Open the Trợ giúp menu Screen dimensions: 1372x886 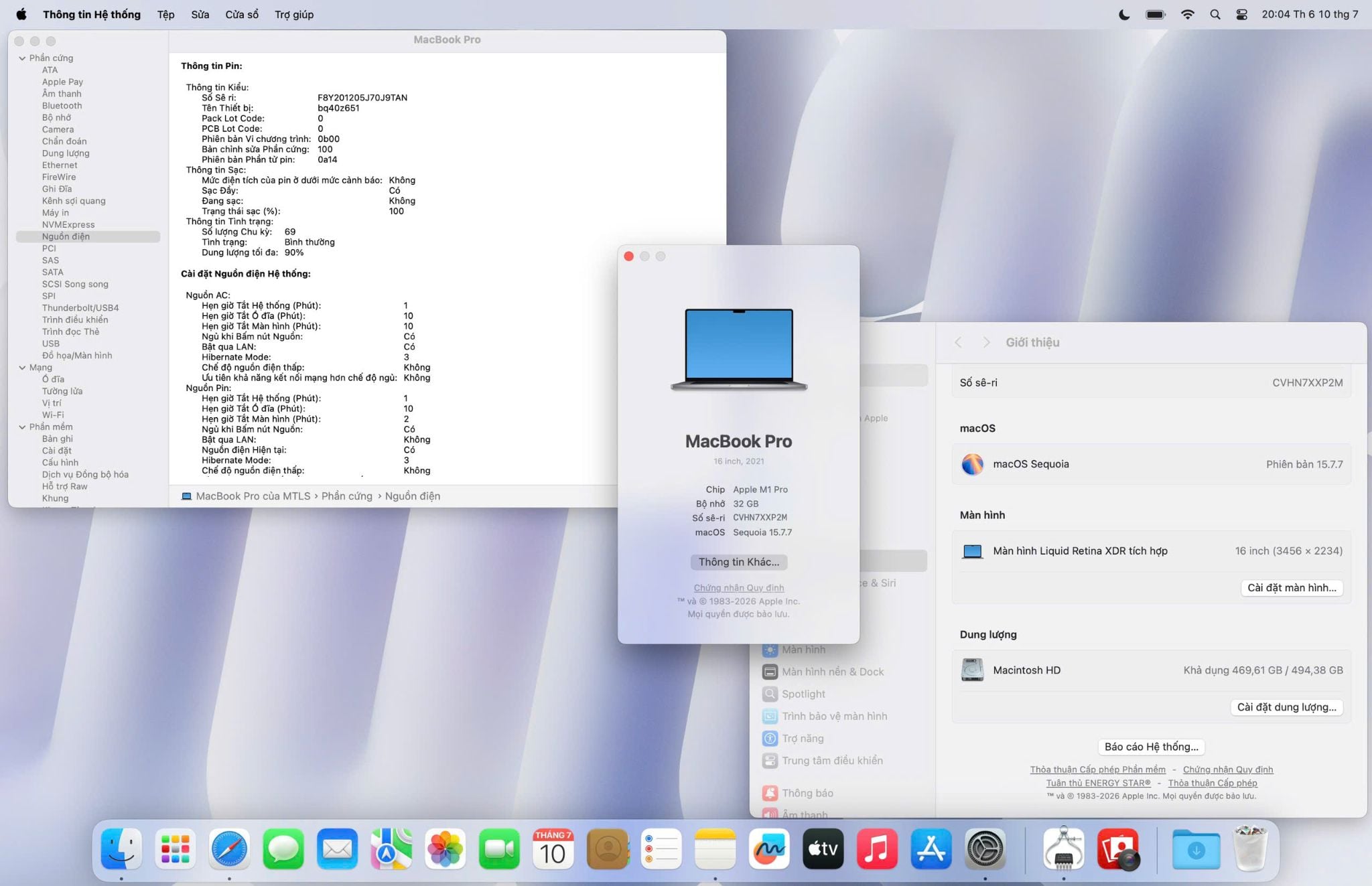(294, 14)
